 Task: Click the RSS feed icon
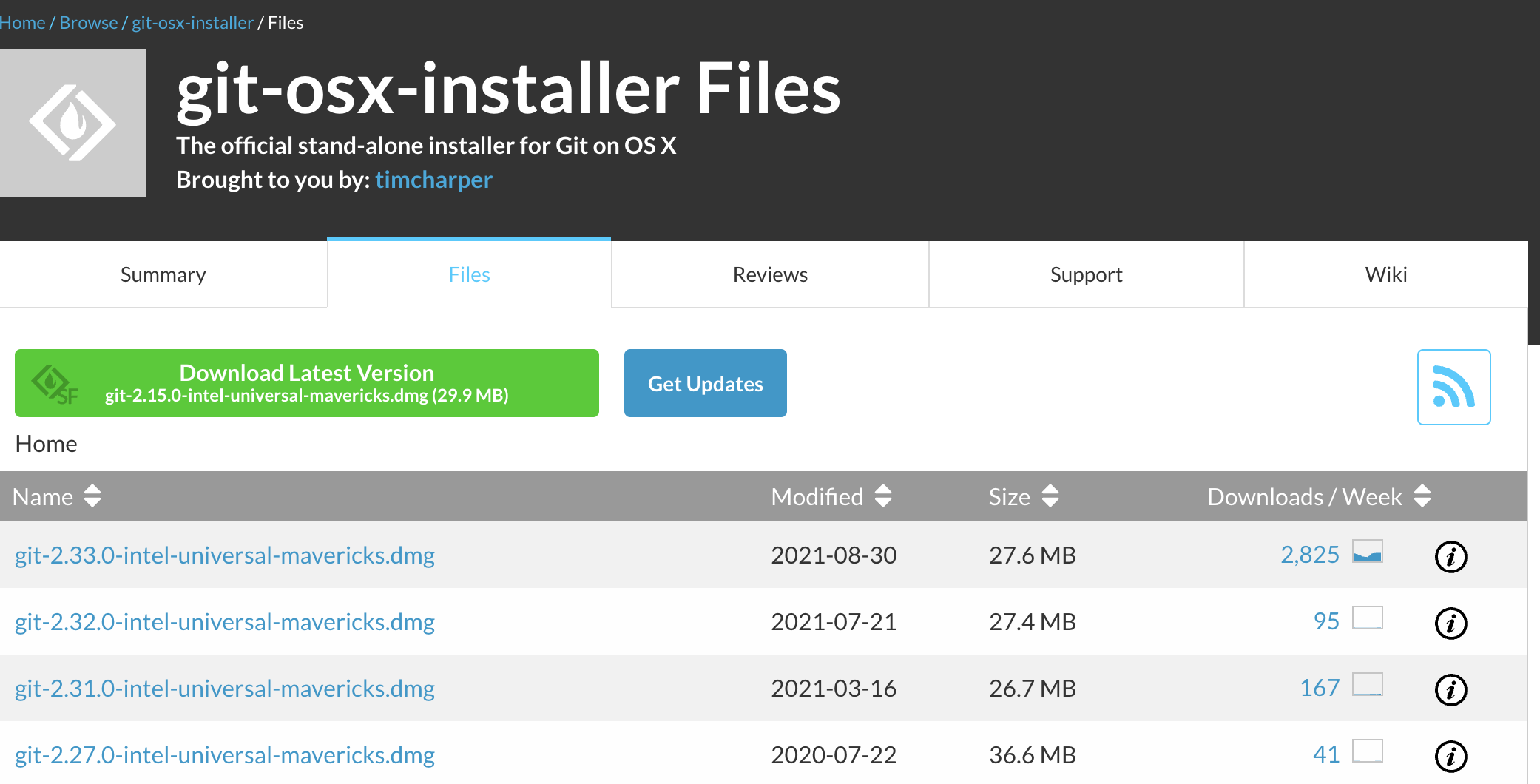pos(1453,387)
